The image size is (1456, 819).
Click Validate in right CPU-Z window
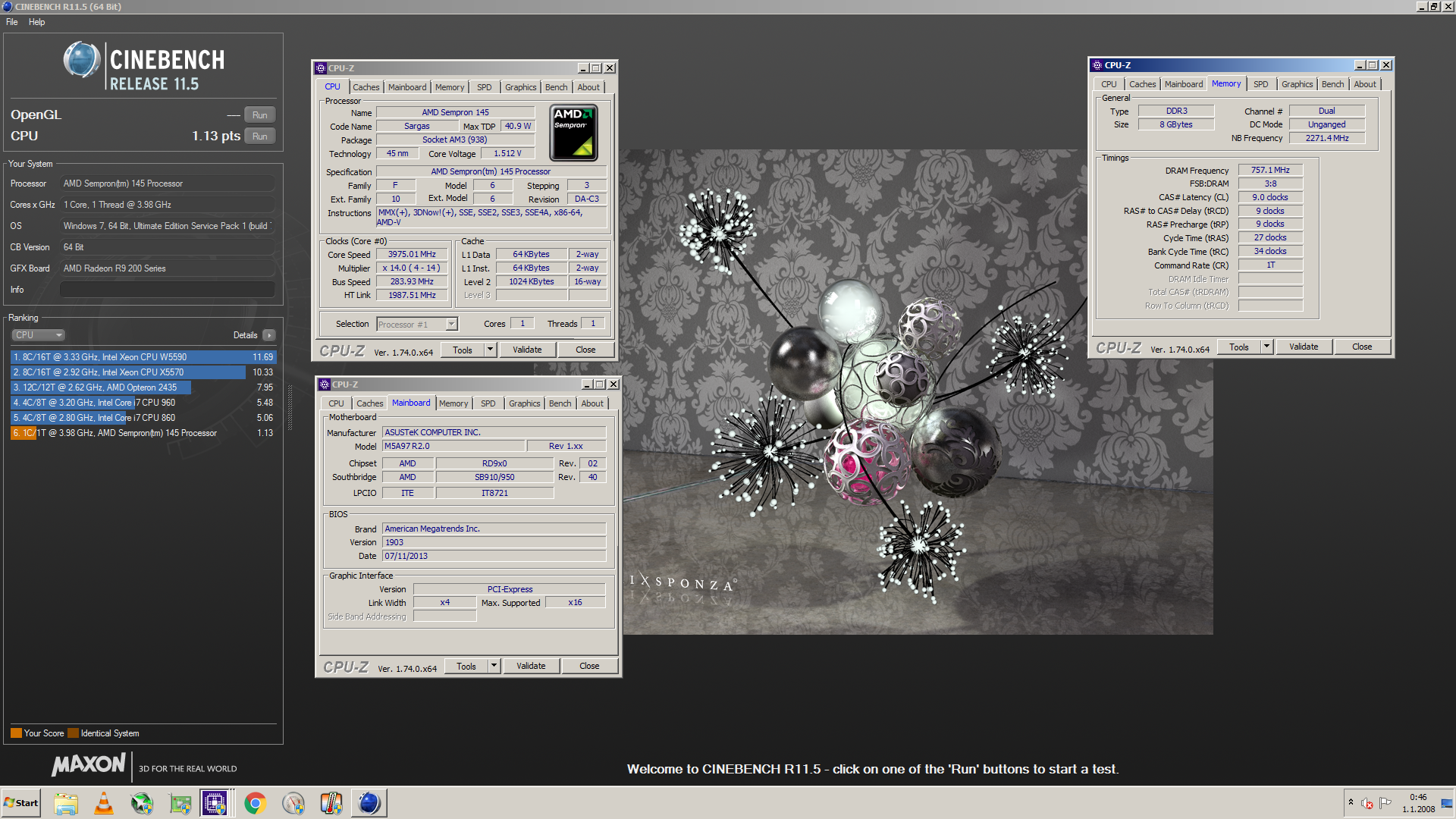(x=1304, y=347)
